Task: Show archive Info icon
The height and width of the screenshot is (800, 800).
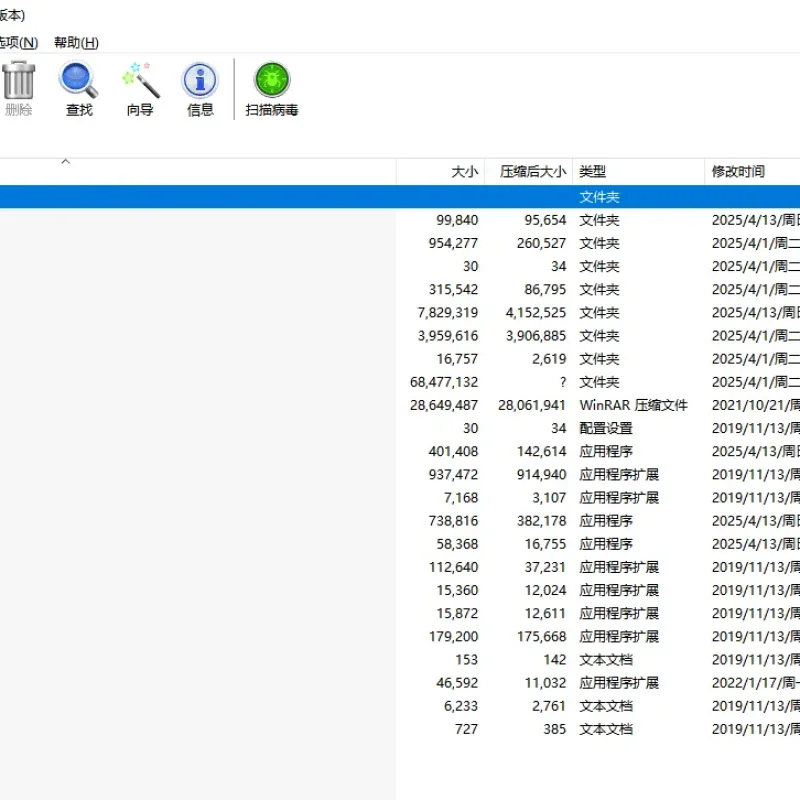Action: (200, 80)
